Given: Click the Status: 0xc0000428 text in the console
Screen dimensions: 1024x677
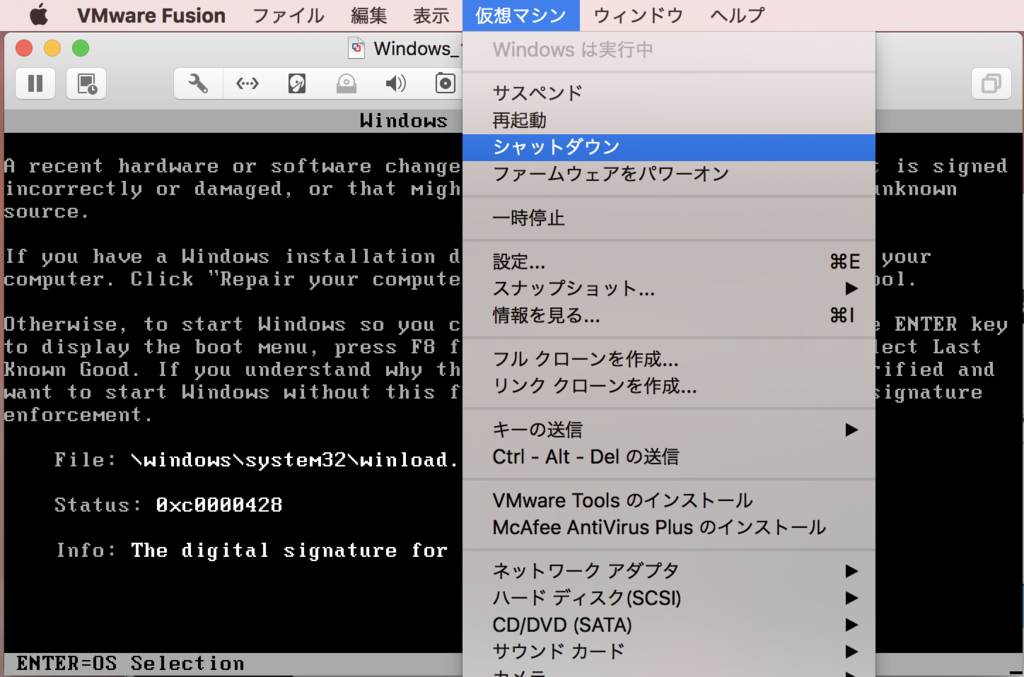Looking at the screenshot, I should 168,505.
